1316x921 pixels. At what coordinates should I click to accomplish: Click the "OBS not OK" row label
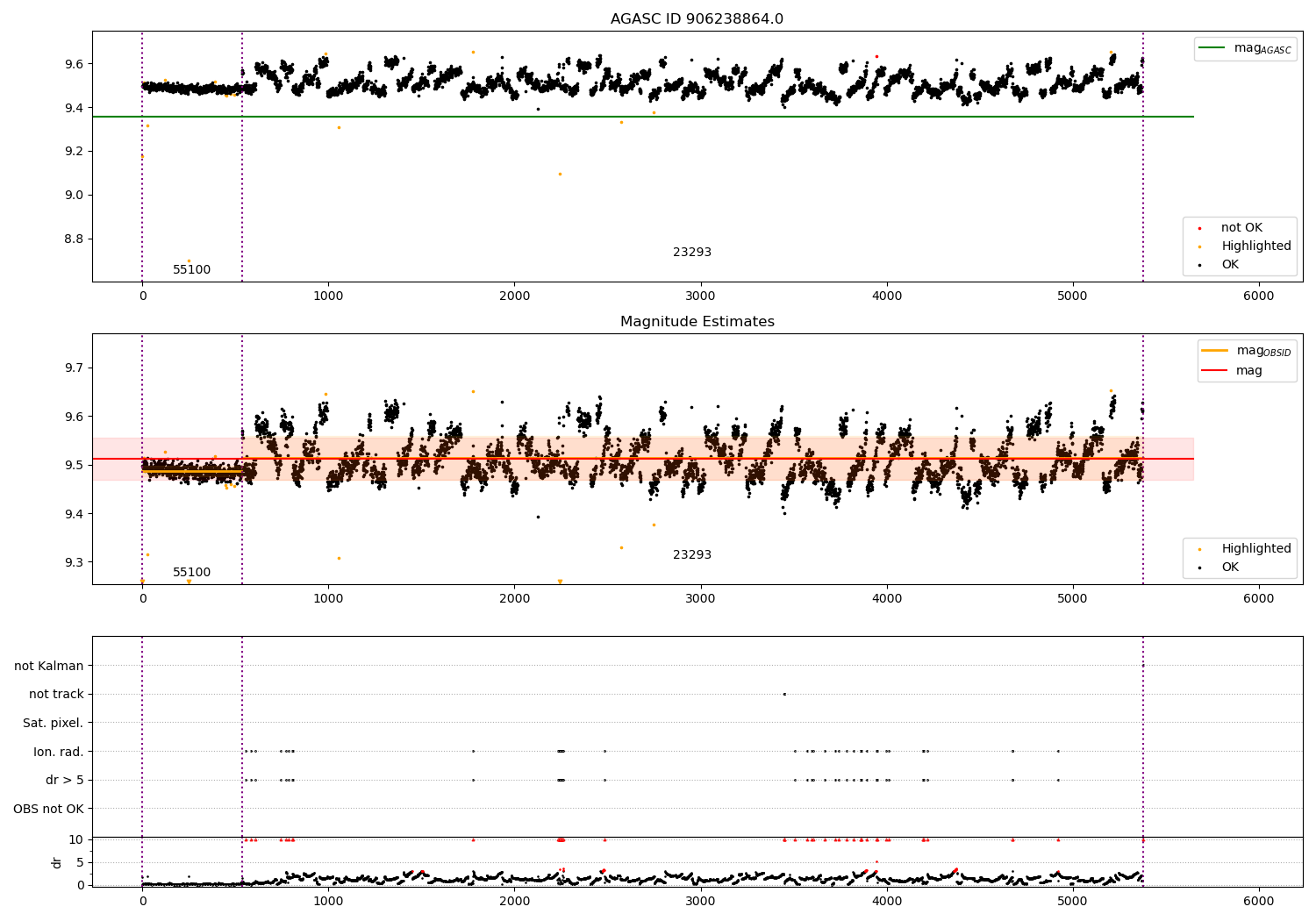coord(49,809)
